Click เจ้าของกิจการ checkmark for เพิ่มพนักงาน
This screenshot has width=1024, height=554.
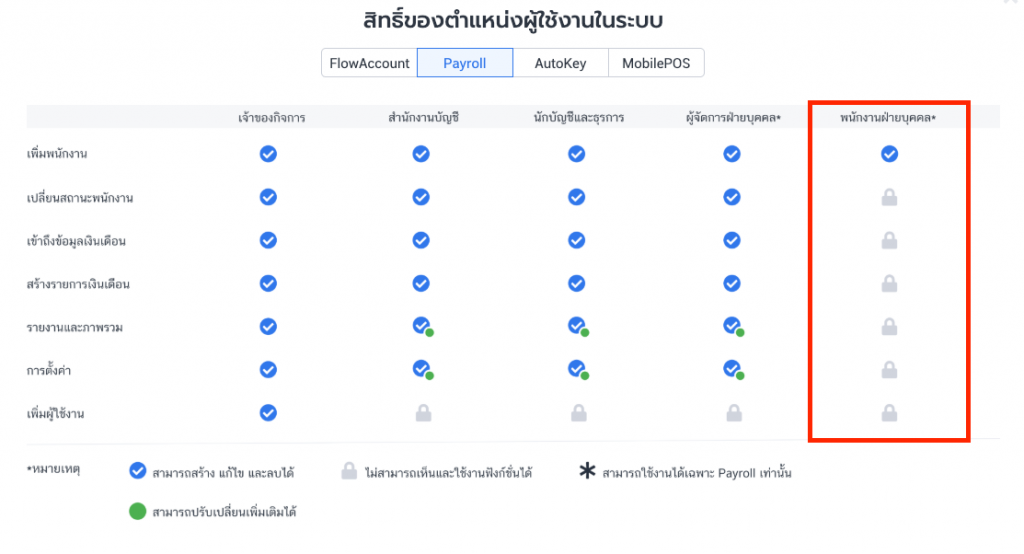click(x=268, y=154)
